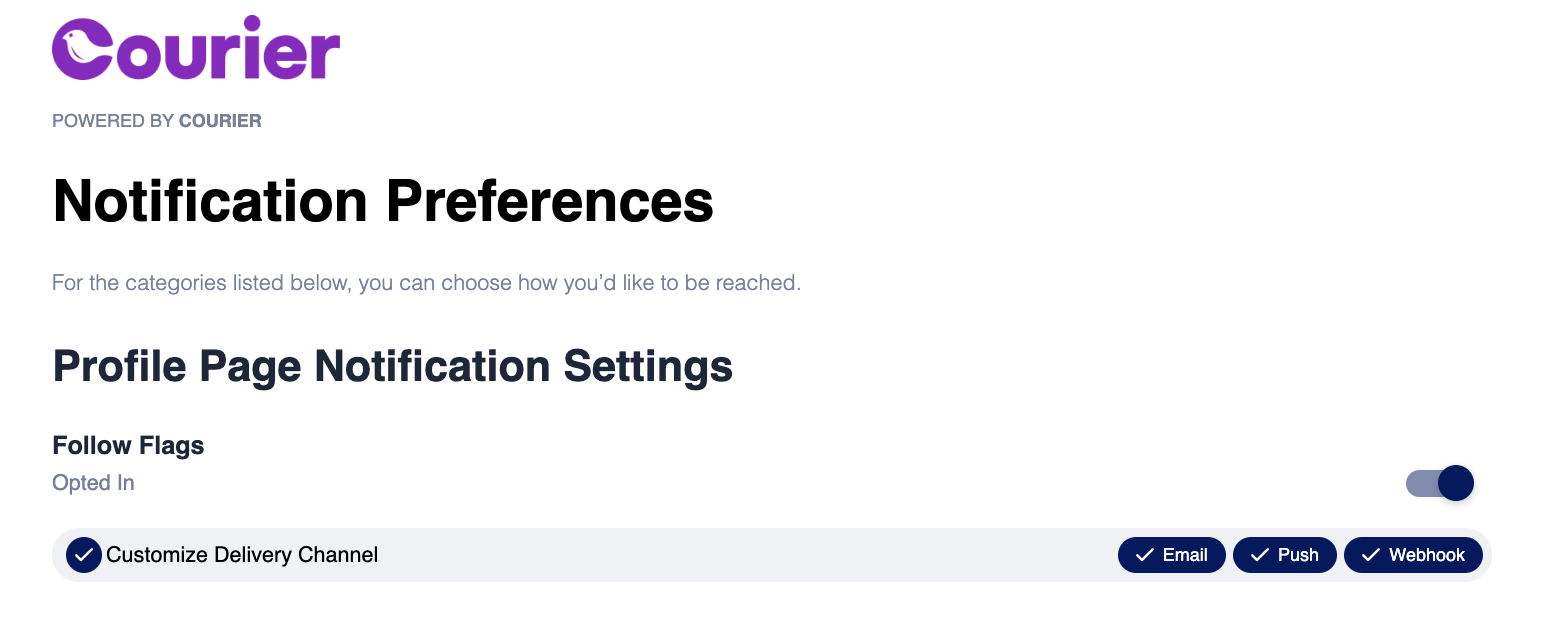Click the check icon in the Email channel button
Screen dimensions: 1546x626
pyautogui.click(x=1143, y=554)
